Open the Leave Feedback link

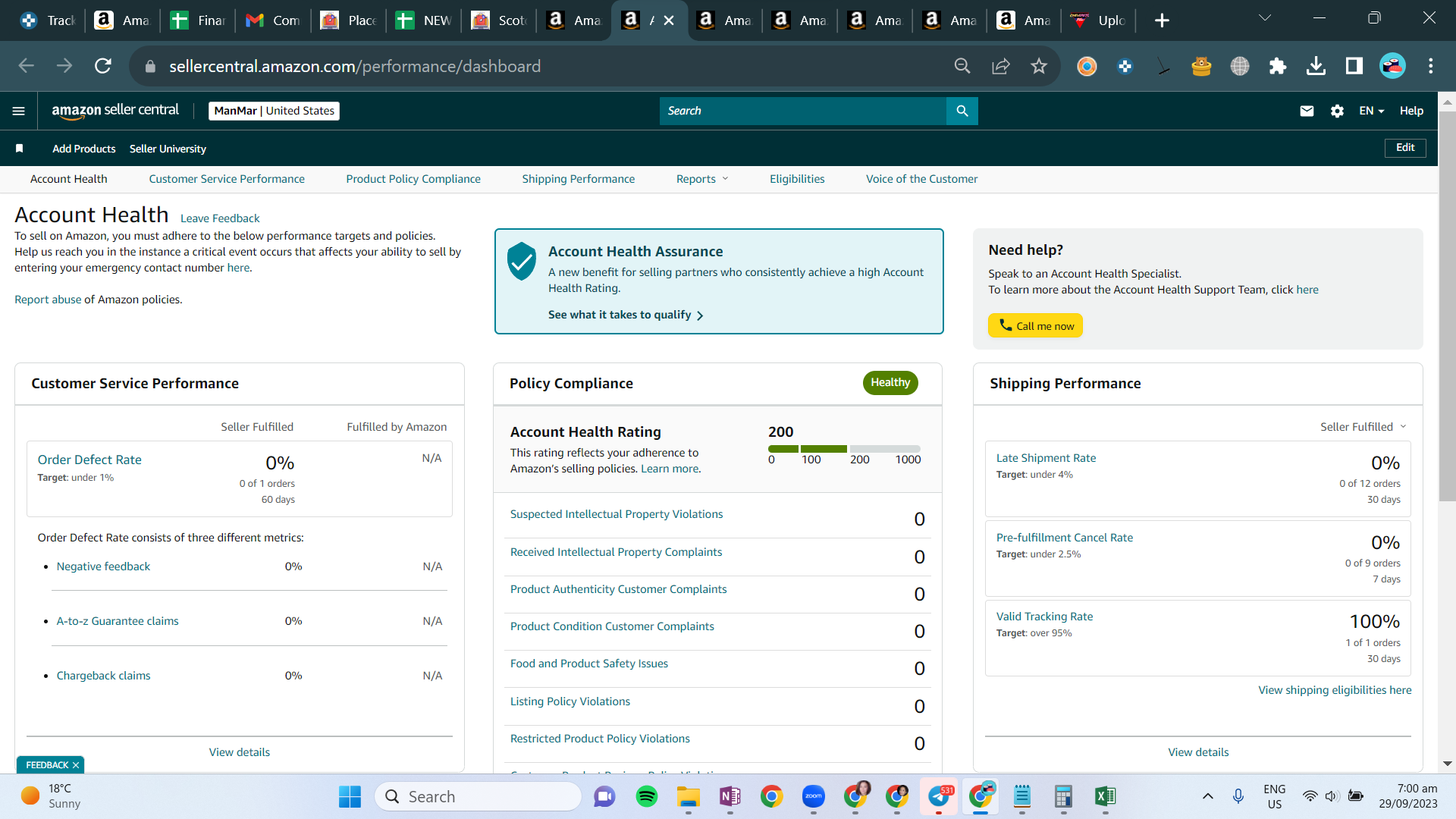220,218
